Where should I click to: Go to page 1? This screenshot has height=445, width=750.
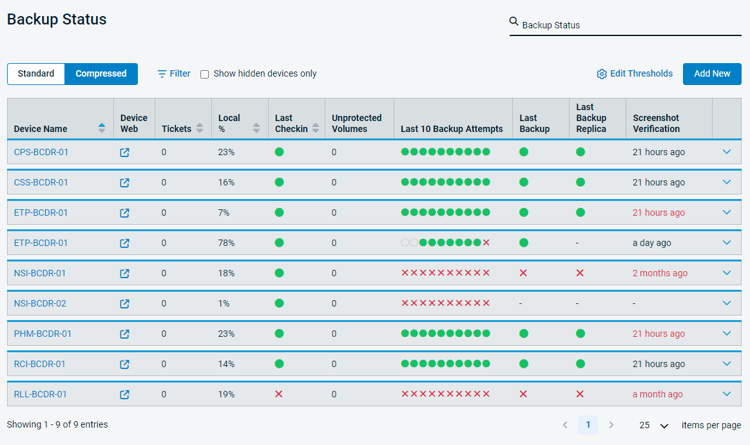(x=588, y=424)
